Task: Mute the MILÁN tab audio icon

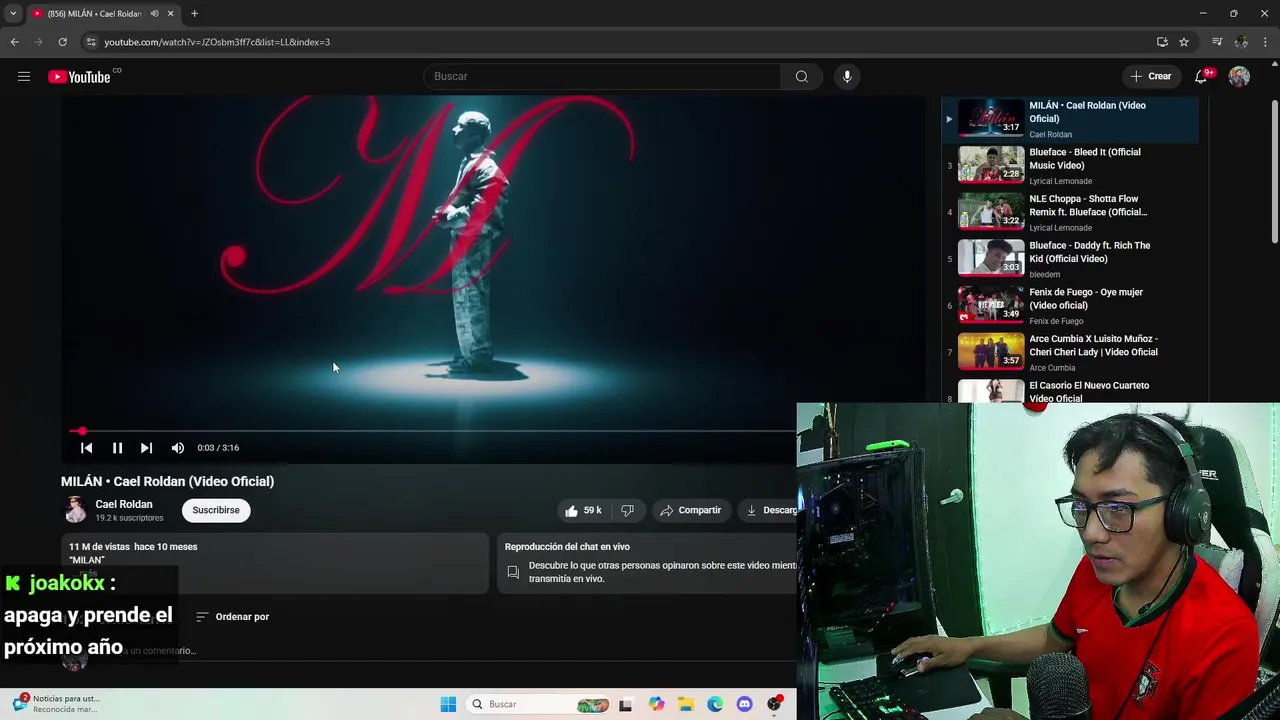Action: 154,14
